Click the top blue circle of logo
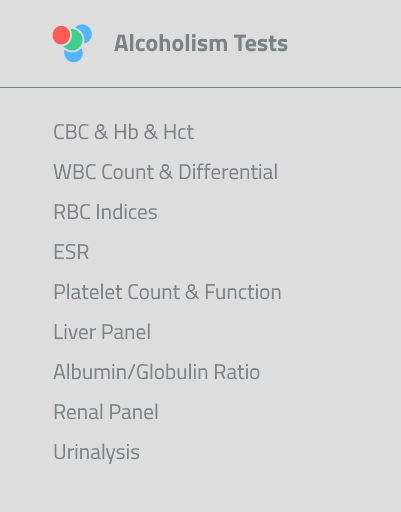Screen dimensions: 401x512 (85, 32)
